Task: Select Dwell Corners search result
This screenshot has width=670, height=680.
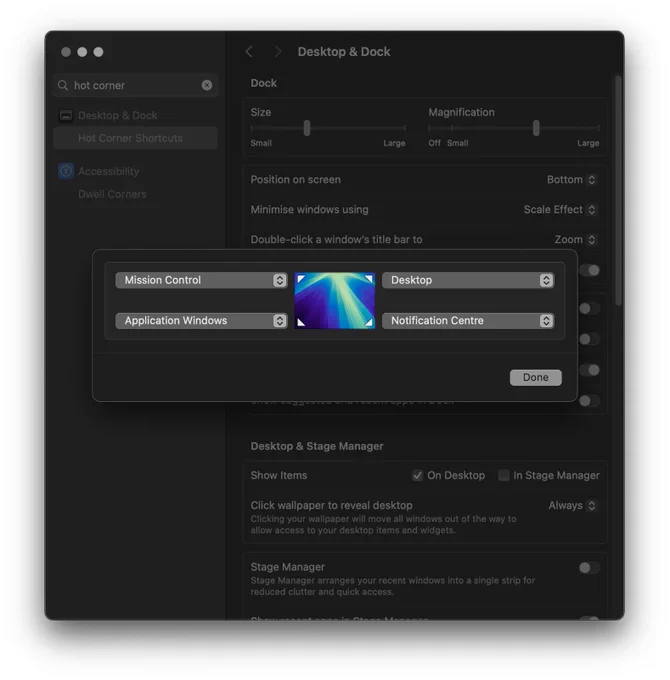Action: [112, 194]
